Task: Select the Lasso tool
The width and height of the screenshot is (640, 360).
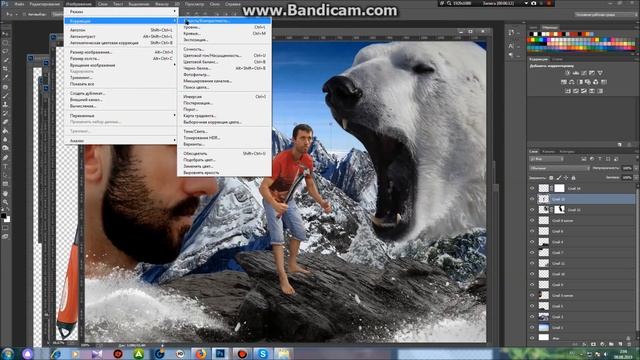Action: (5, 51)
